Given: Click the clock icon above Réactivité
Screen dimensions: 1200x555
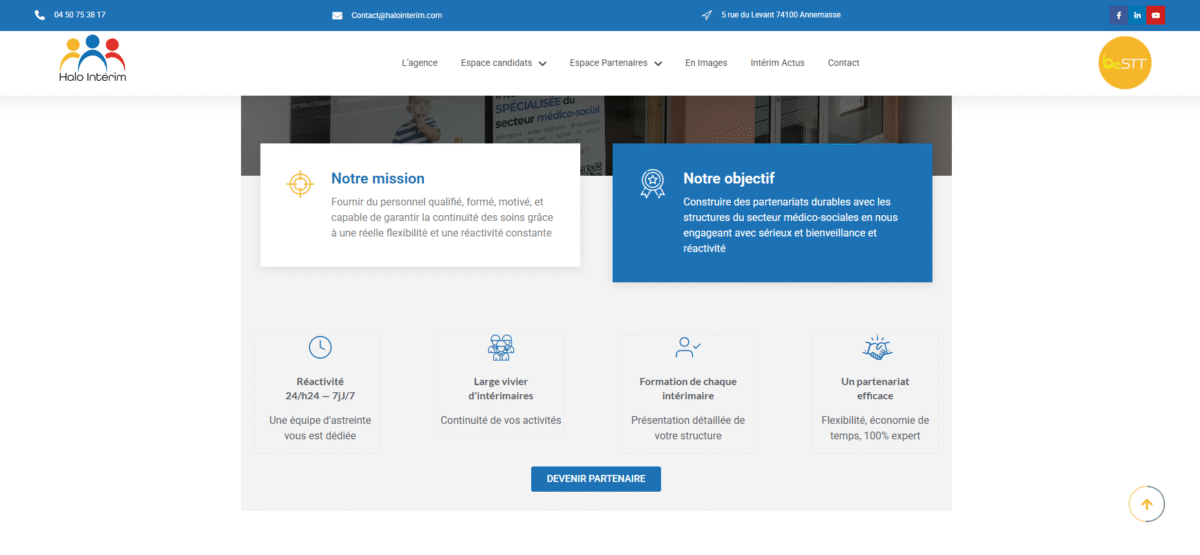Looking at the screenshot, I should tap(320, 347).
